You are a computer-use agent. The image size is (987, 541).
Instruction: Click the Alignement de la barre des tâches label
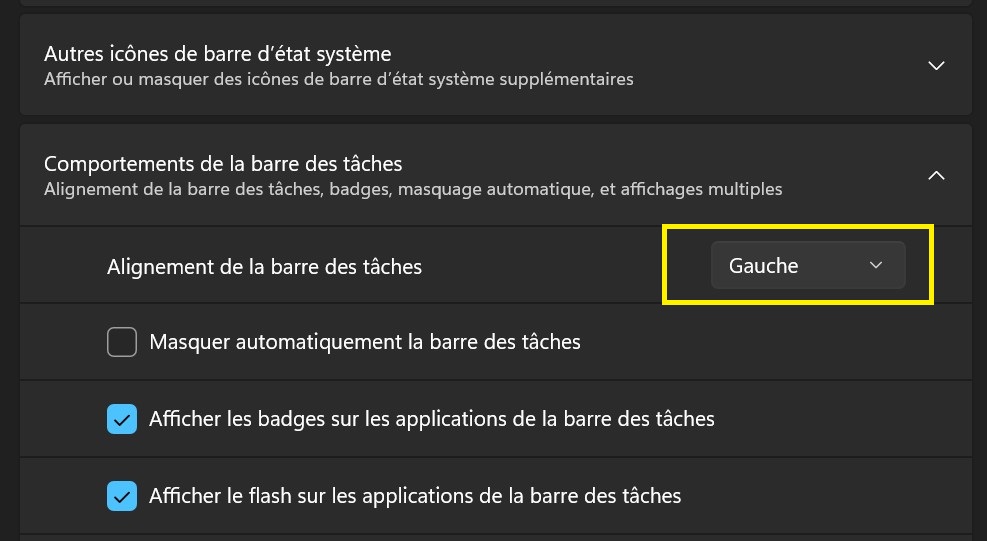coord(264,267)
